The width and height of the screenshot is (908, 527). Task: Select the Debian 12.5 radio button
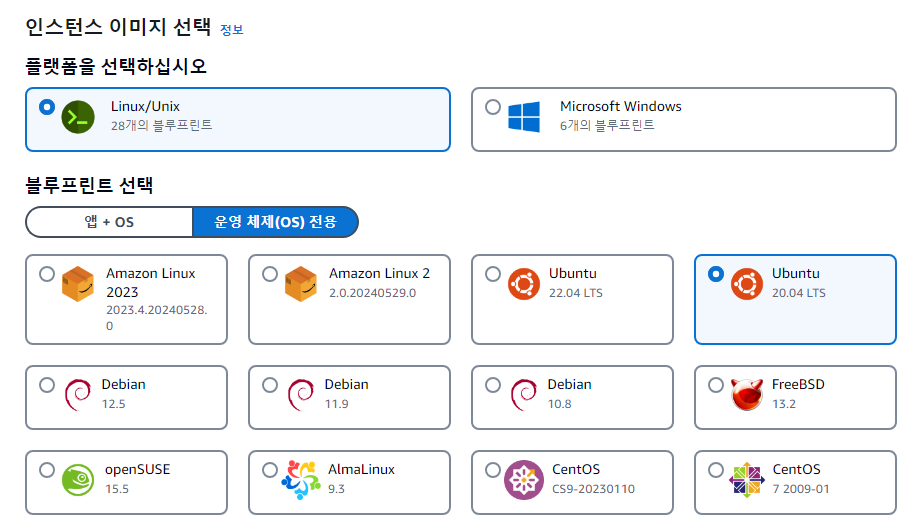pos(47,385)
